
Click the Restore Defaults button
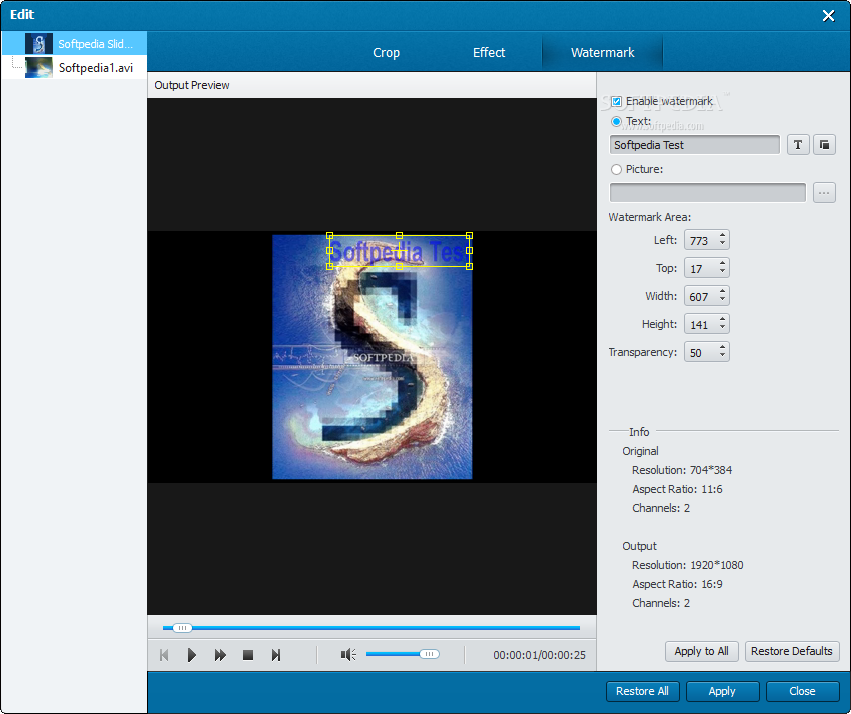click(x=792, y=651)
